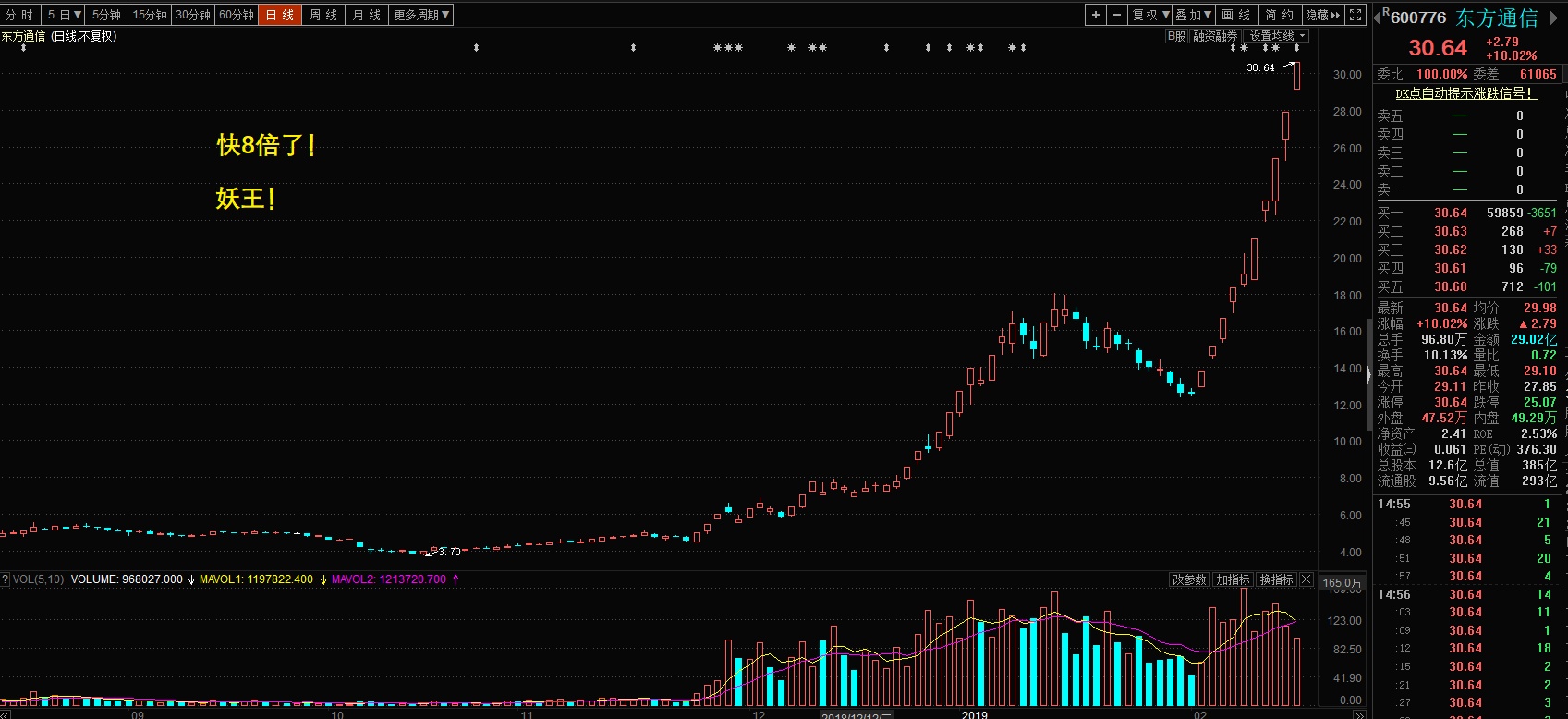1568x719 pixels.
Task: Click the 换手 10.13% turnover value
Action: [1445, 355]
